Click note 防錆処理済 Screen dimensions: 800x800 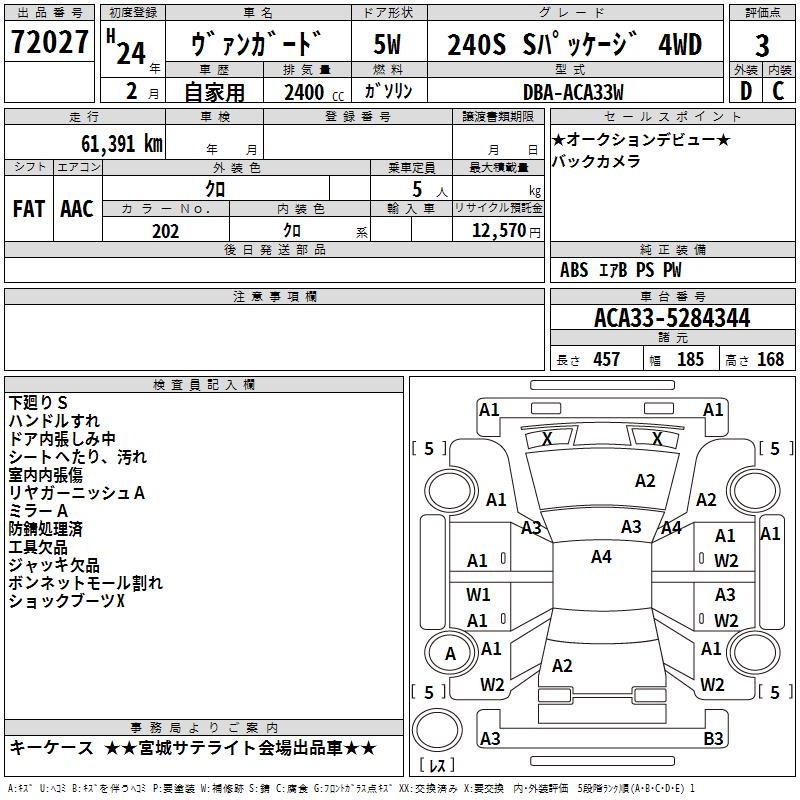coord(46,529)
